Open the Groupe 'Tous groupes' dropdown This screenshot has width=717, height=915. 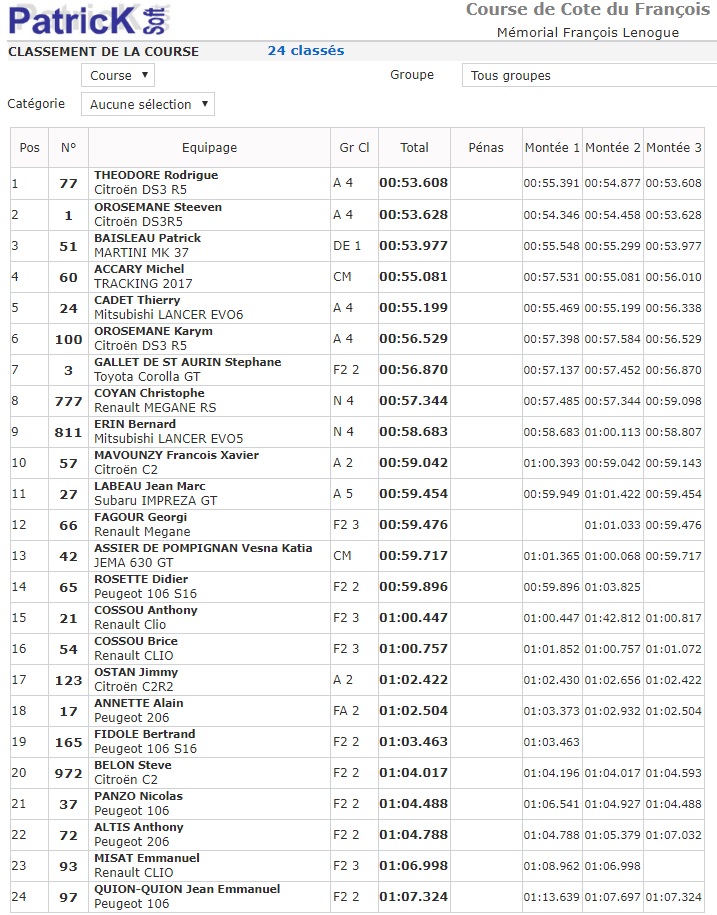point(588,75)
